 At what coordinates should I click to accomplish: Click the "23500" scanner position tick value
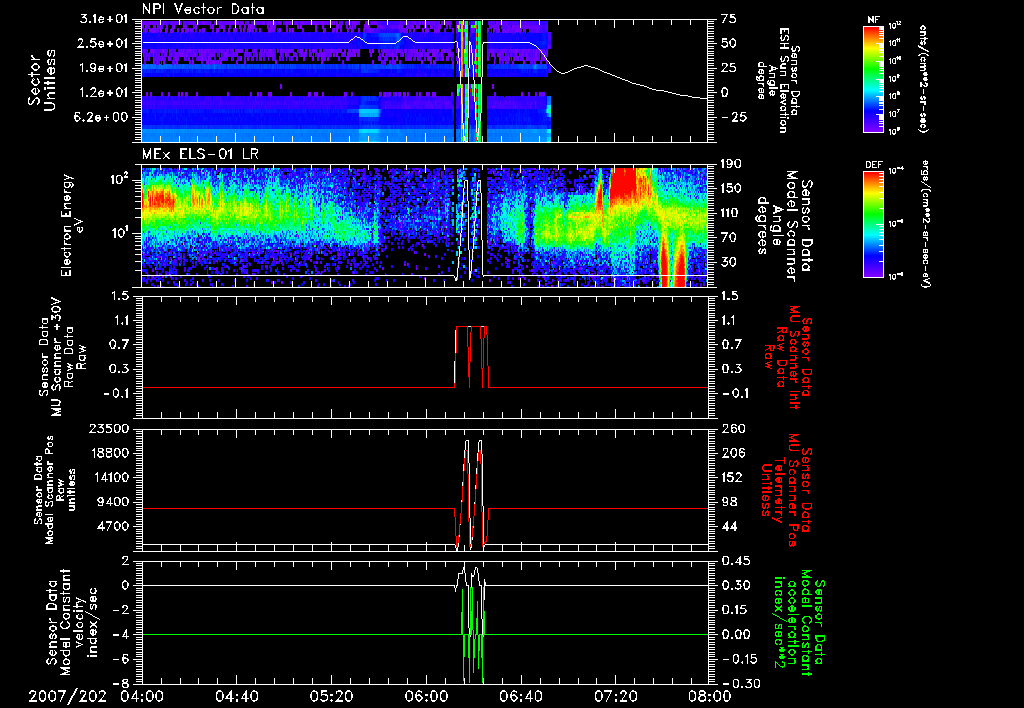coord(108,429)
